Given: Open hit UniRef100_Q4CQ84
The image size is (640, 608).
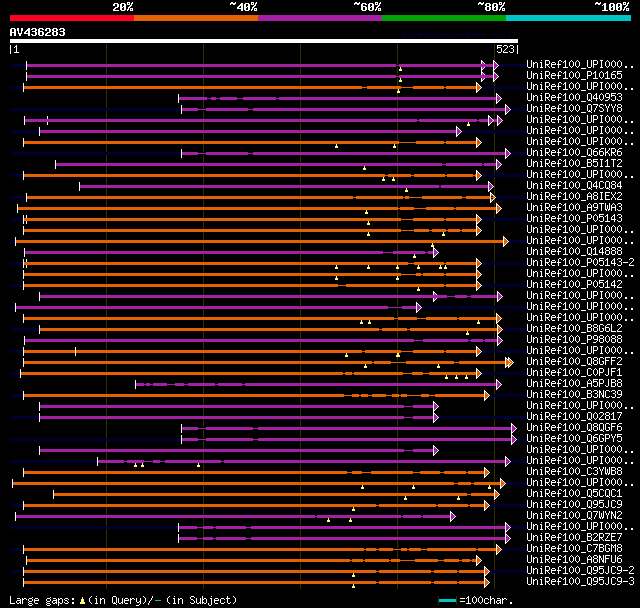Looking at the screenshot, I should pos(574,186).
